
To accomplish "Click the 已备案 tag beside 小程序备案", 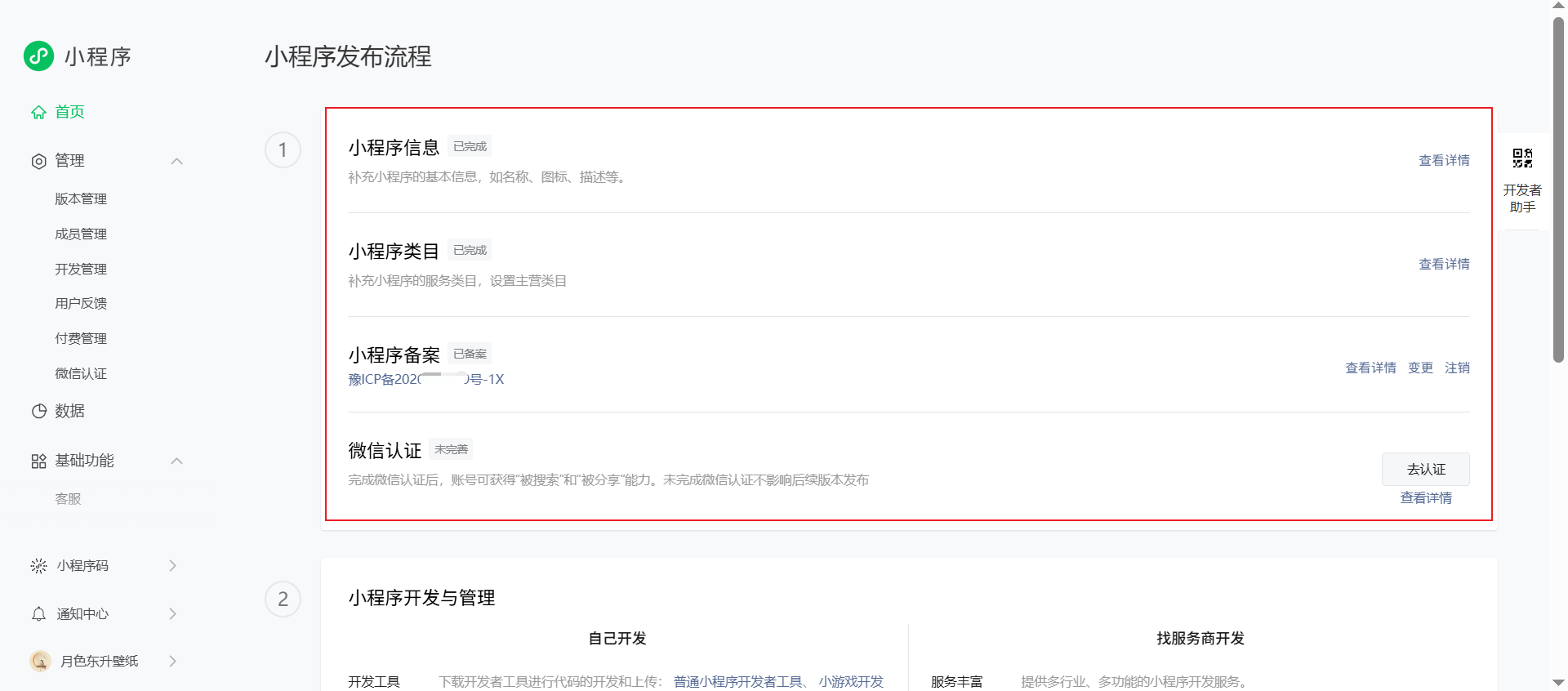I will tap(470, 354).
